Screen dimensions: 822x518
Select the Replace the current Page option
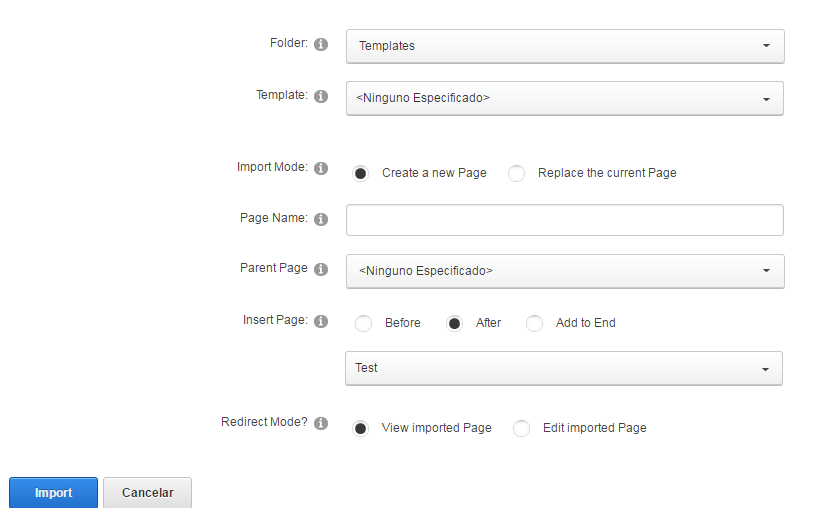516,173
